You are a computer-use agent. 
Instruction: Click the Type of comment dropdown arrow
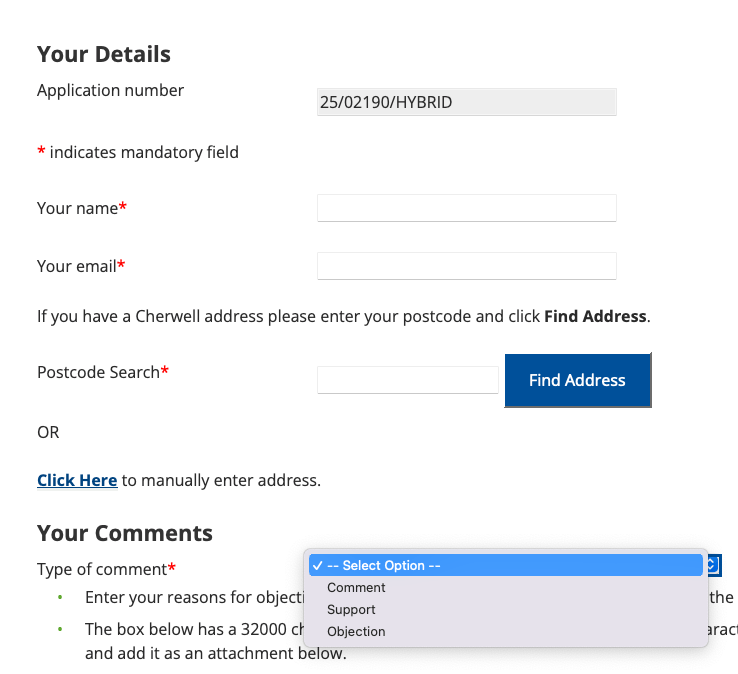[x=713, y=565]
